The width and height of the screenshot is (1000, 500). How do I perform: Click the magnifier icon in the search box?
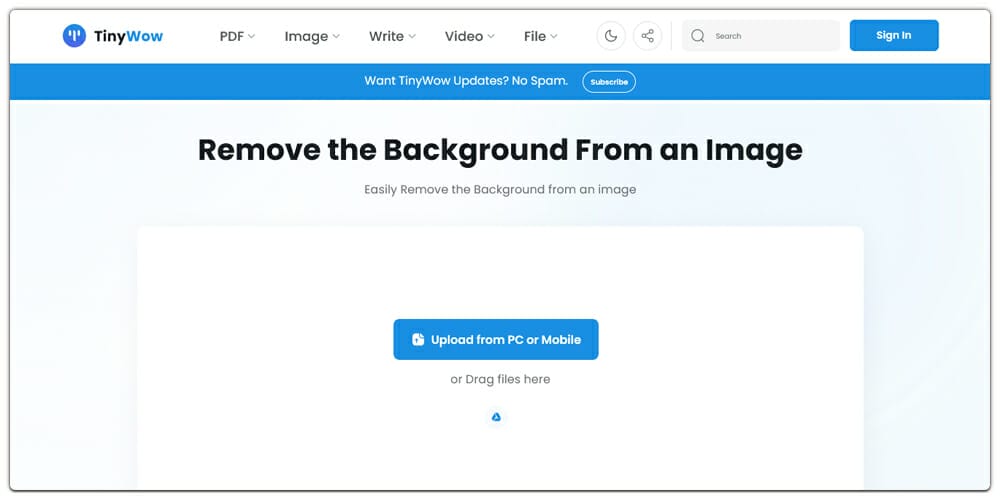[x=698, y=36]
